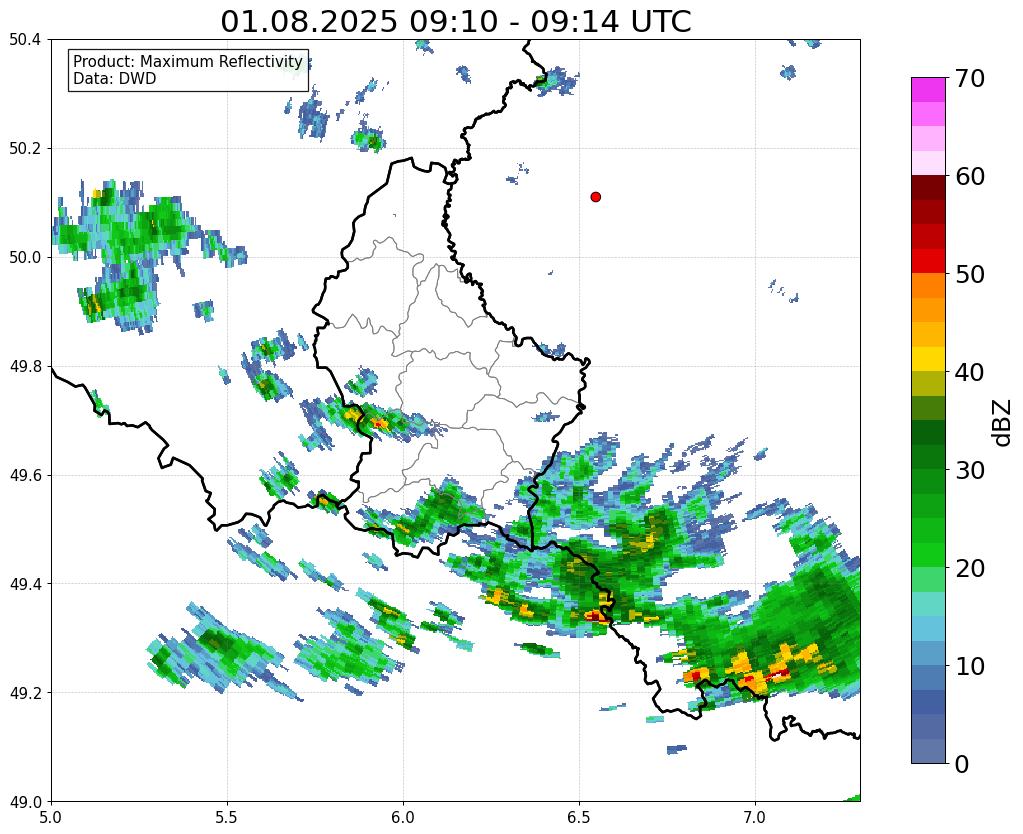This screenshot has height=834, width=1023.
Task: Click the orange colorbar segment at 50
Action: pyautogui.click(x=928, y=286)
